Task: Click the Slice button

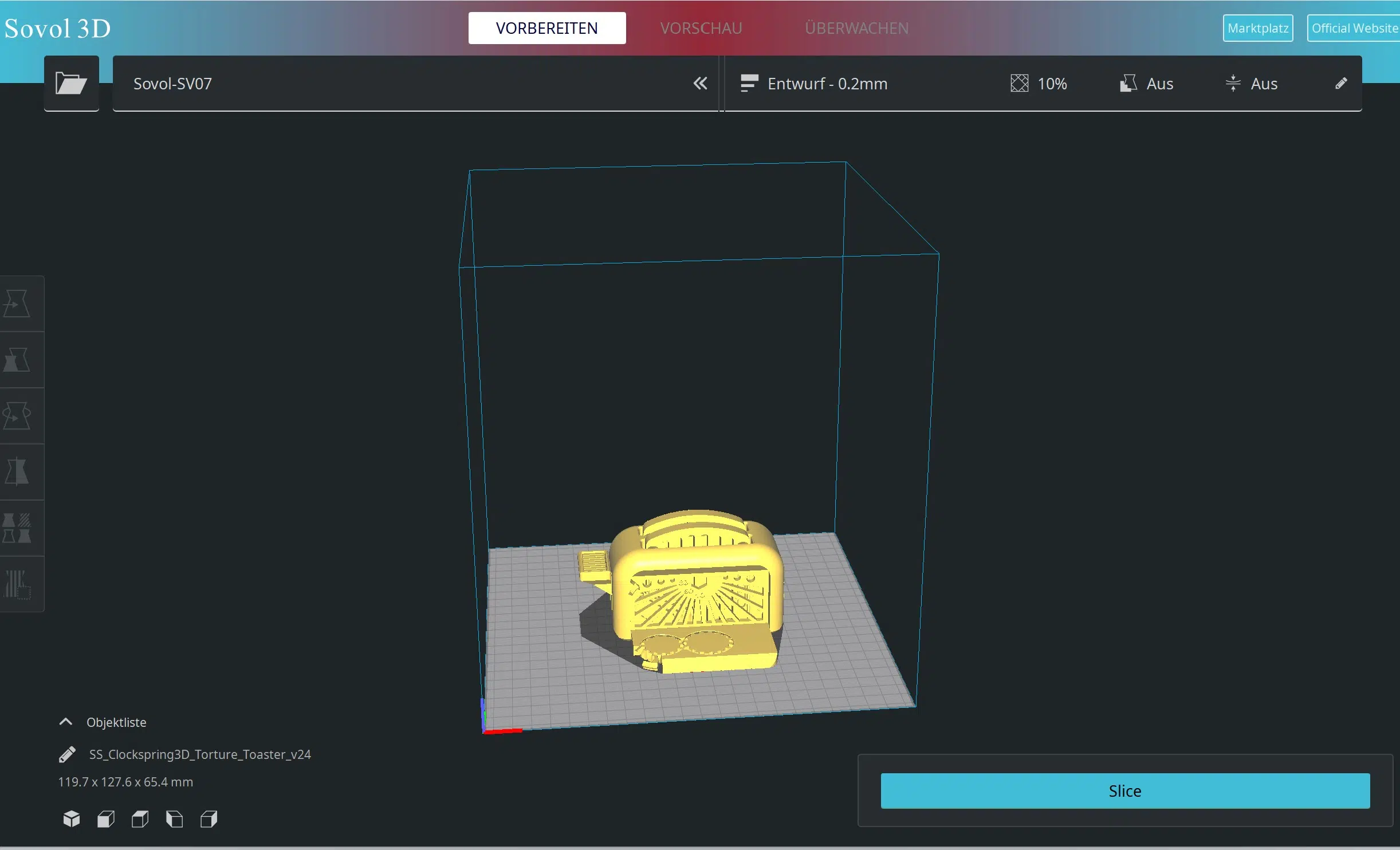Action: point(1124,791)
